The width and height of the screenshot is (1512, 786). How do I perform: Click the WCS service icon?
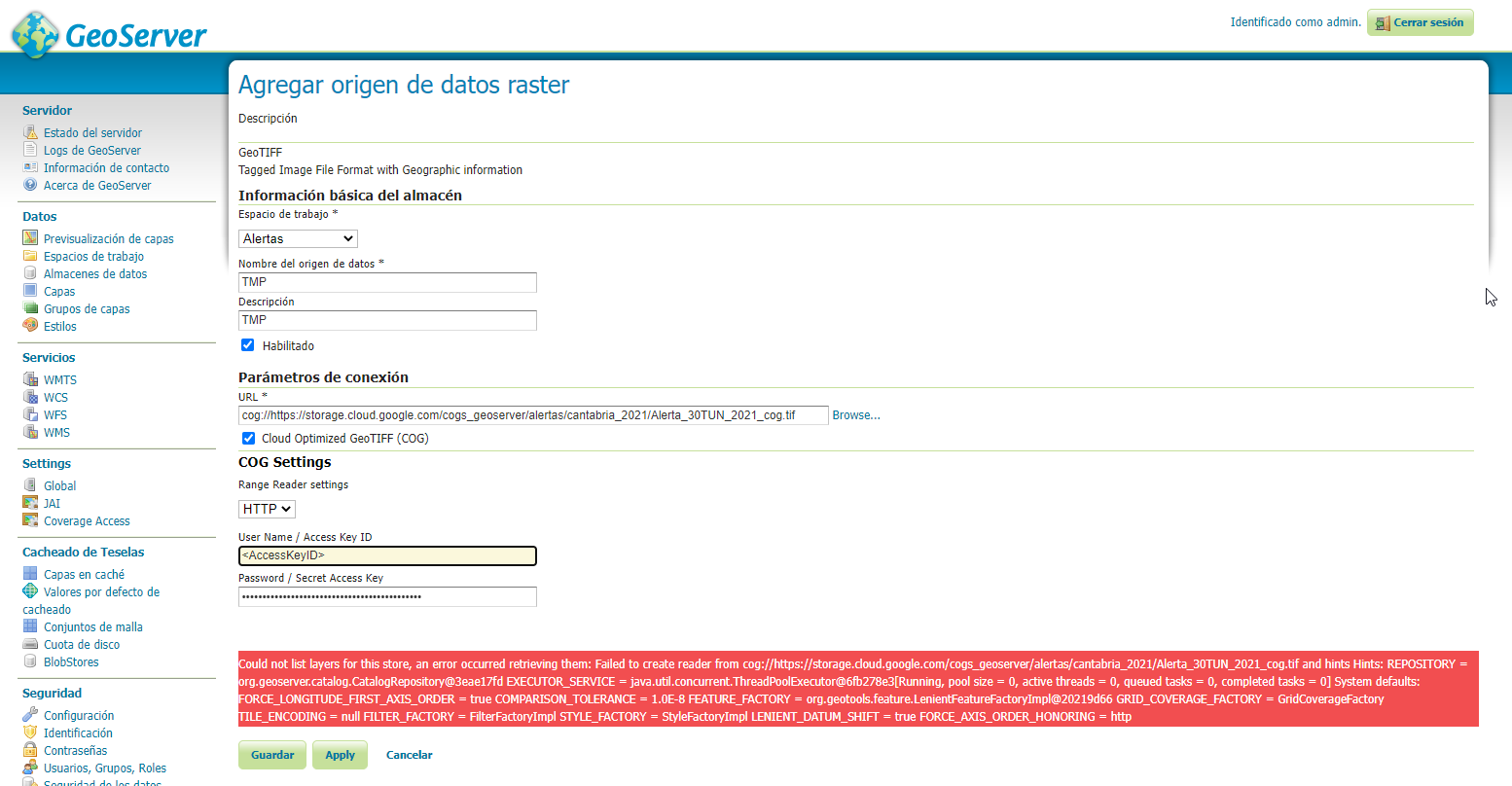coord(30,397)
